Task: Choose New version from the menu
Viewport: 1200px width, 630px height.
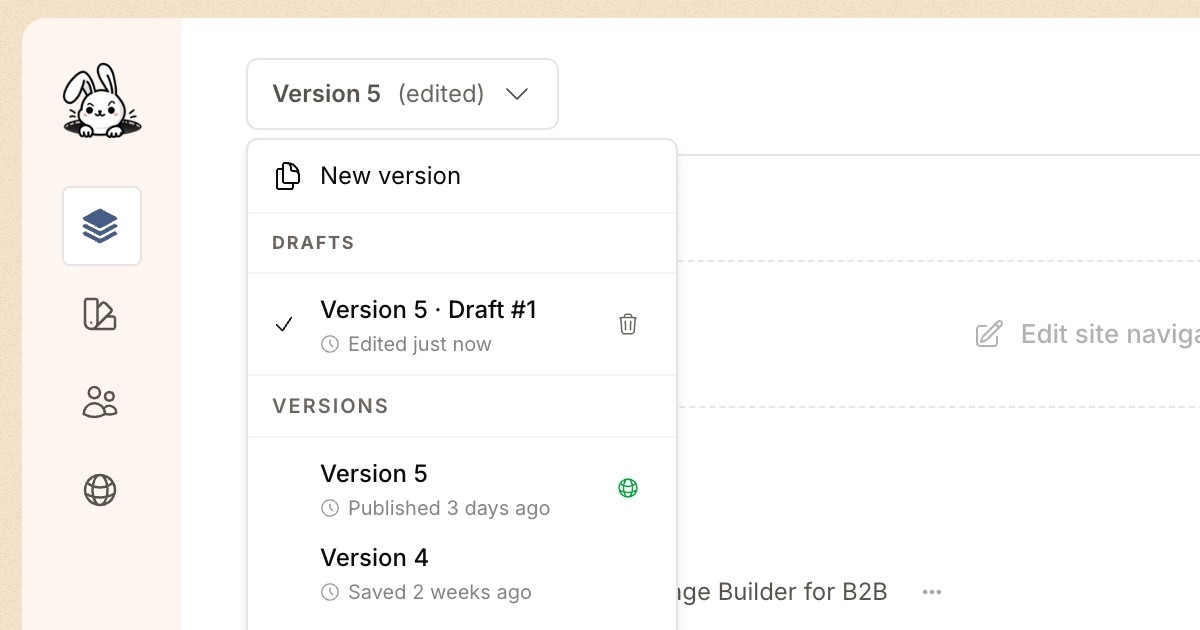Action: 390,176
